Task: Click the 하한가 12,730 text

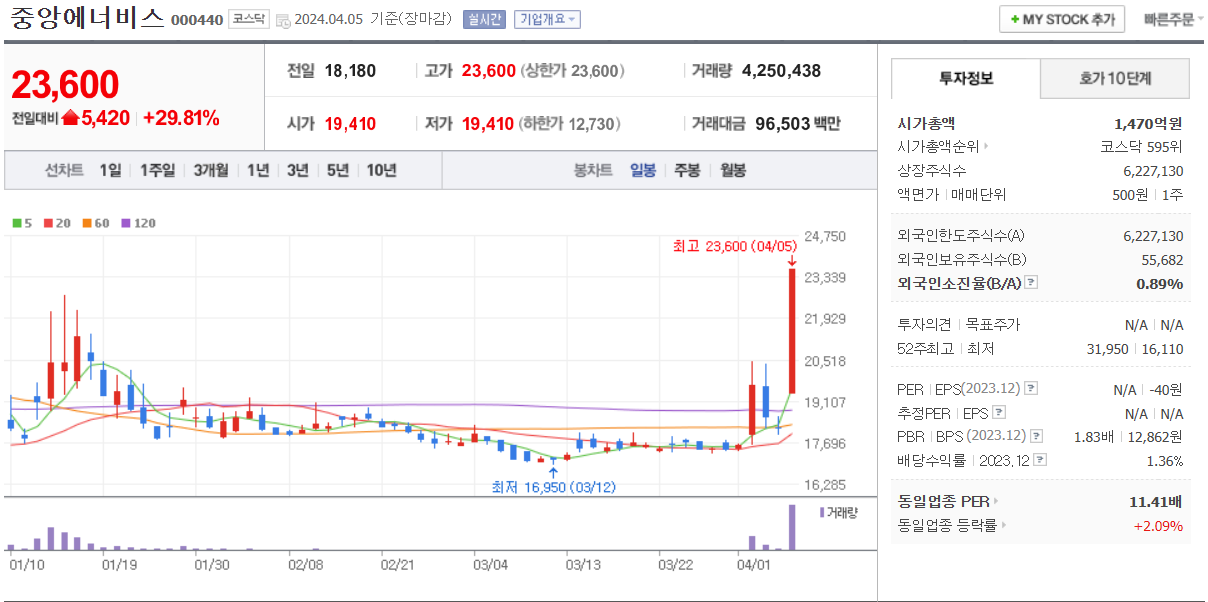Action: 571,124
